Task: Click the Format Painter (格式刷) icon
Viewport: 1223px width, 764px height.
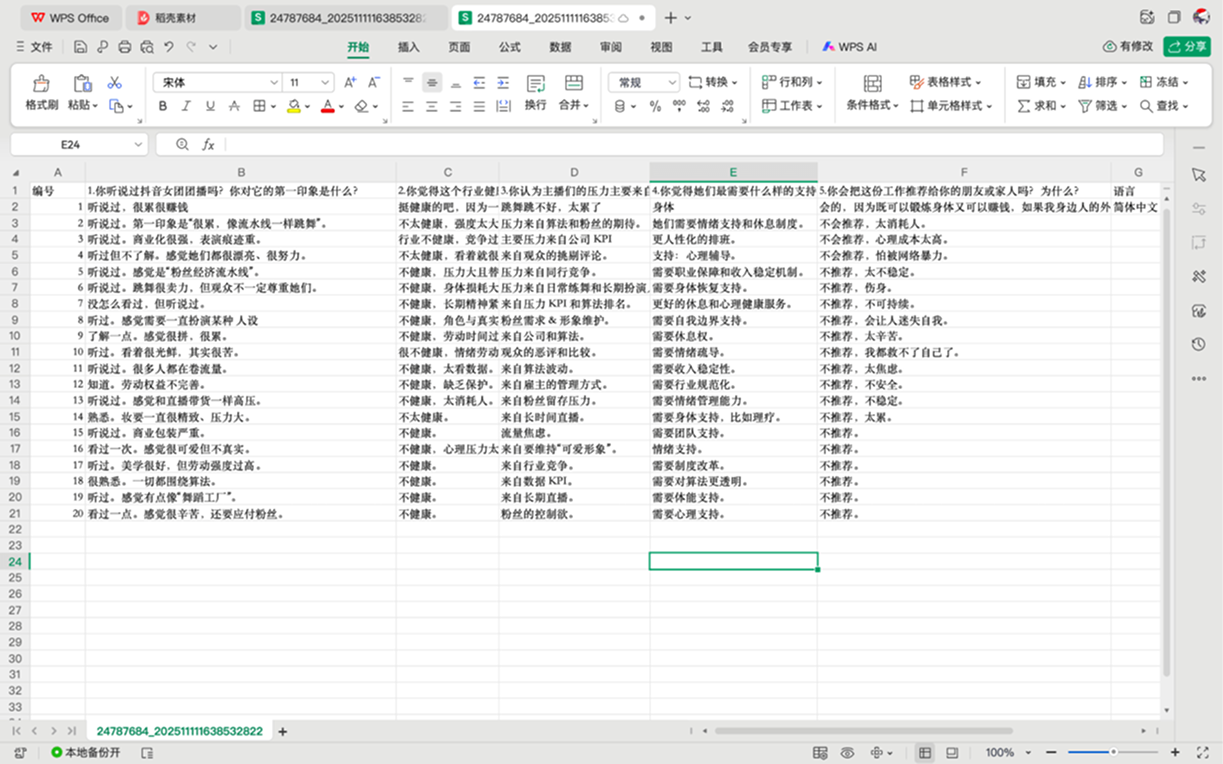Action: [41, 85]
